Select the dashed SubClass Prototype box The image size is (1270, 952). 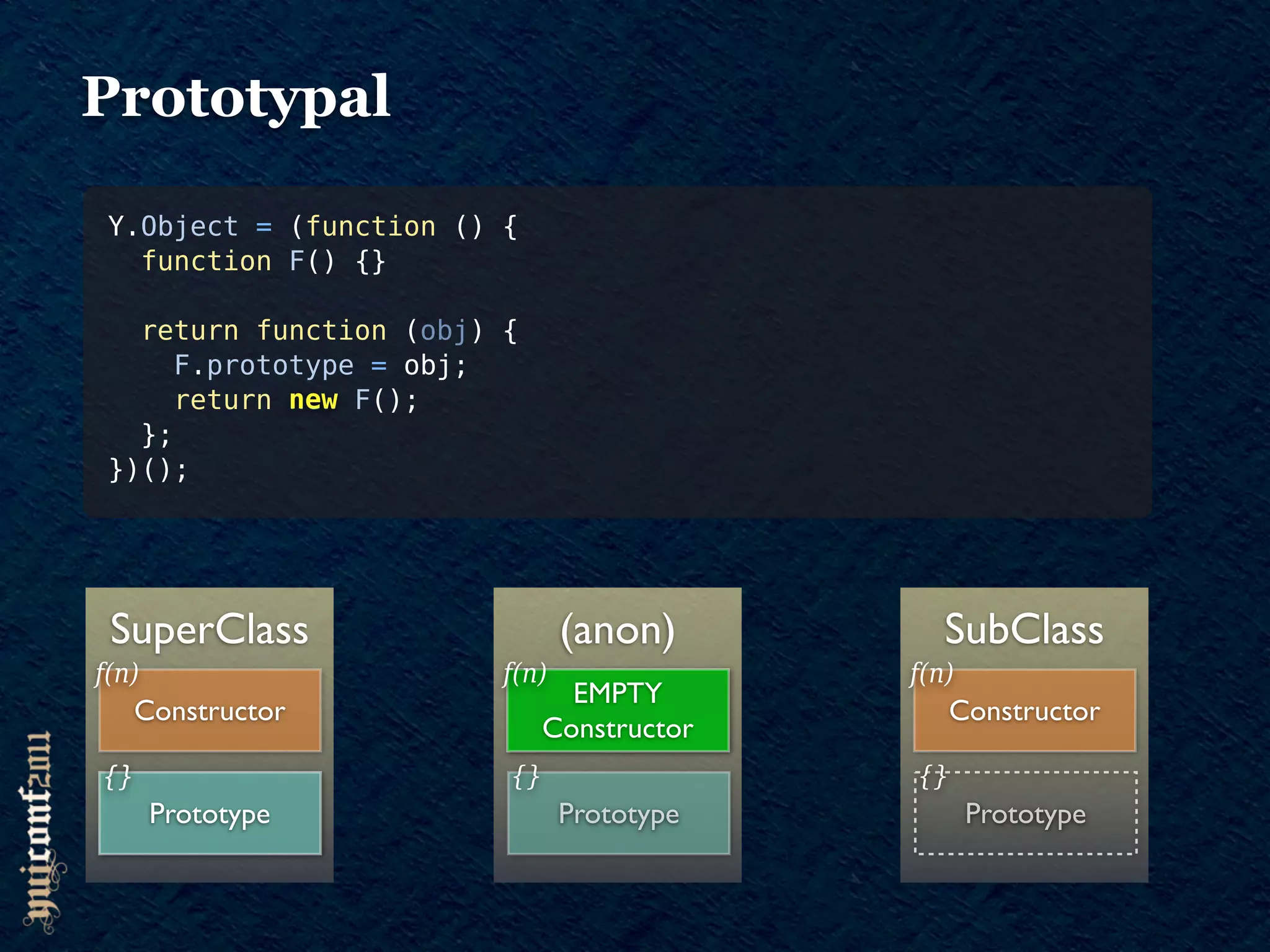(1026, 813)
